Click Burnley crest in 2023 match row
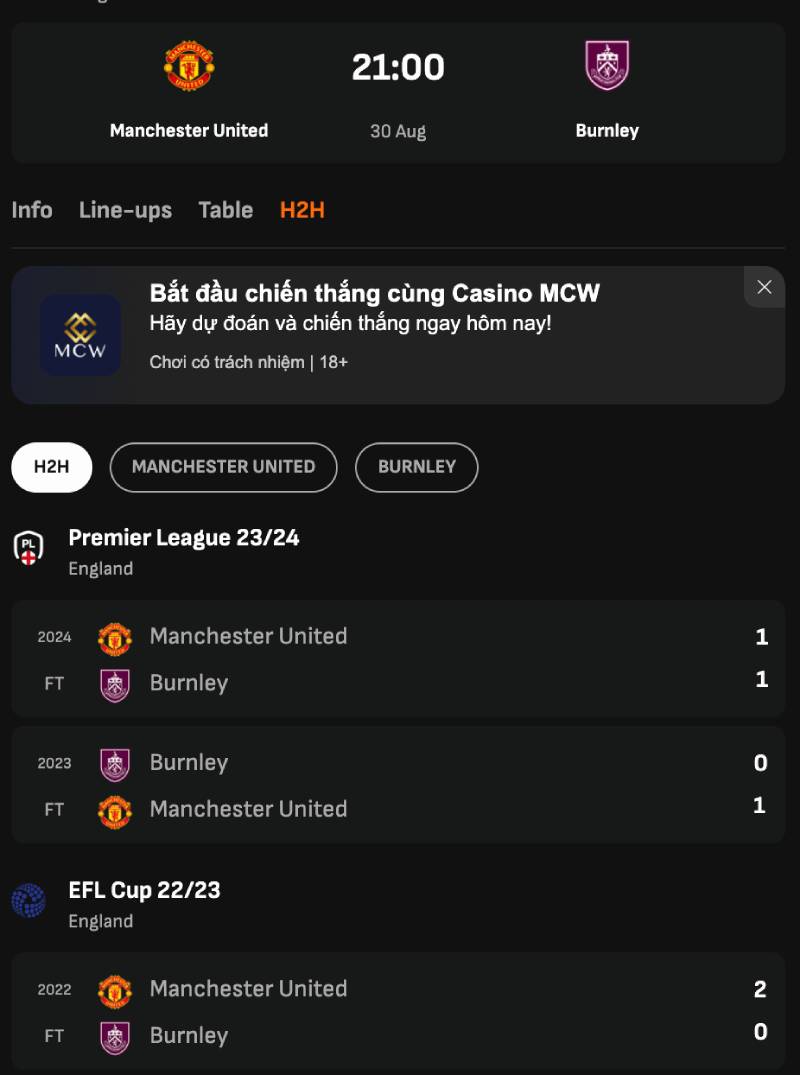The height and width of the screenshot is (1075, 800). coord(115,764)
